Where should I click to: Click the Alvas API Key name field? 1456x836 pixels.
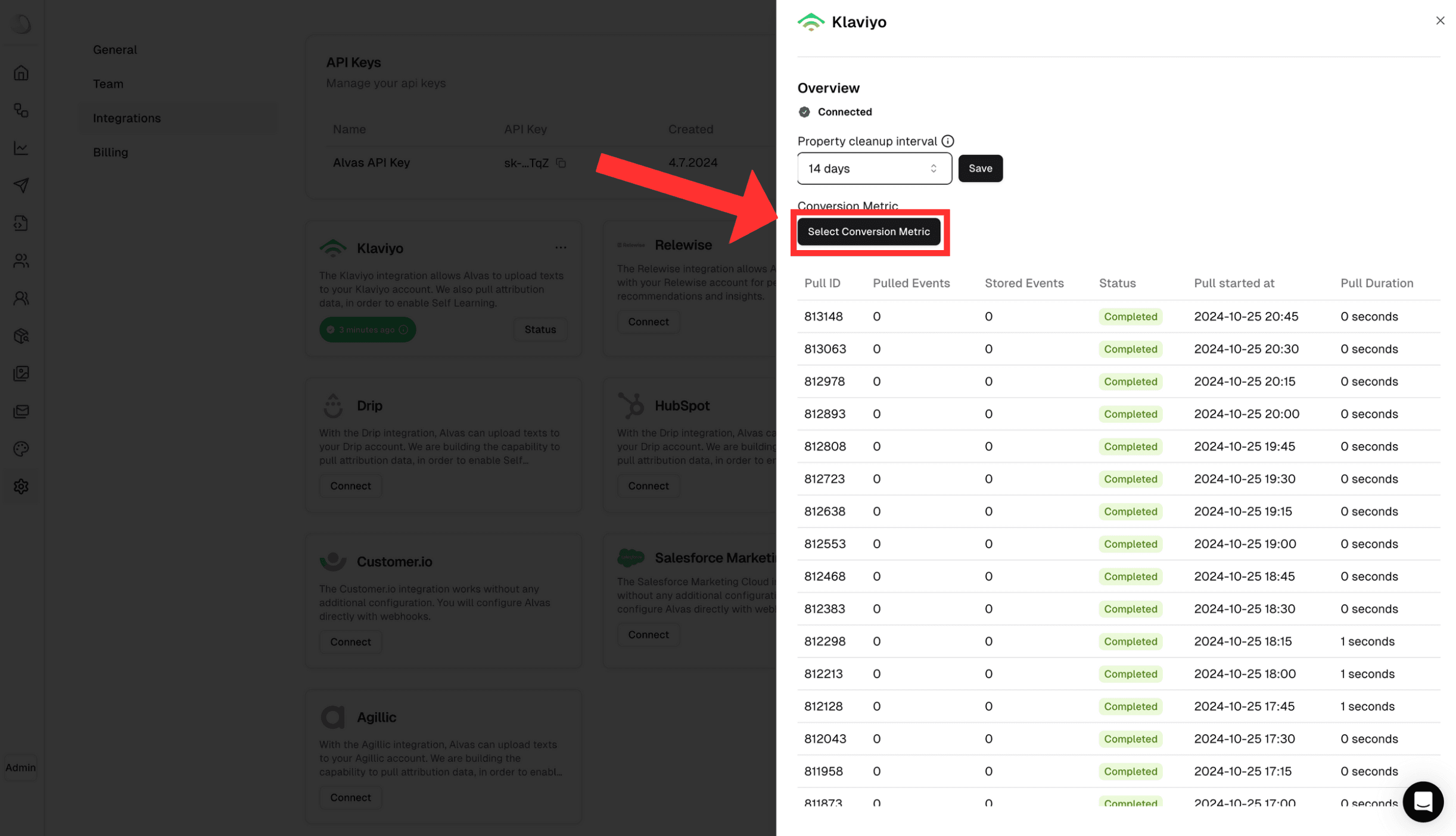click(371, 161)
